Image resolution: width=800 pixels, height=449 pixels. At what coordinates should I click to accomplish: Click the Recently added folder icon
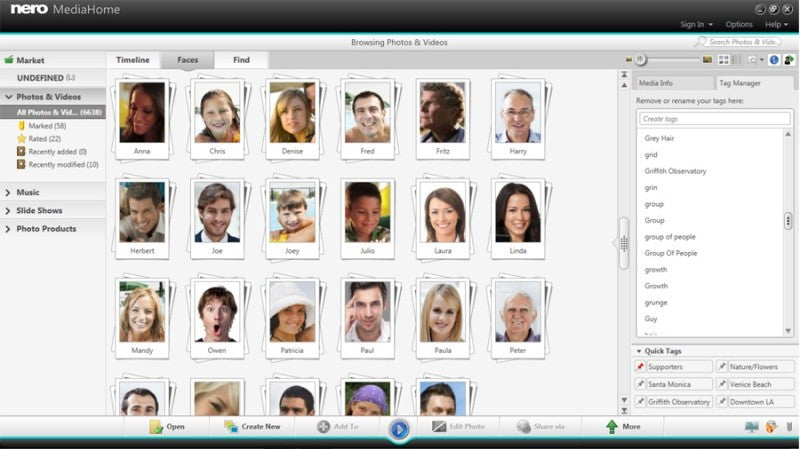pyautogui.click(x=21, y=152)
